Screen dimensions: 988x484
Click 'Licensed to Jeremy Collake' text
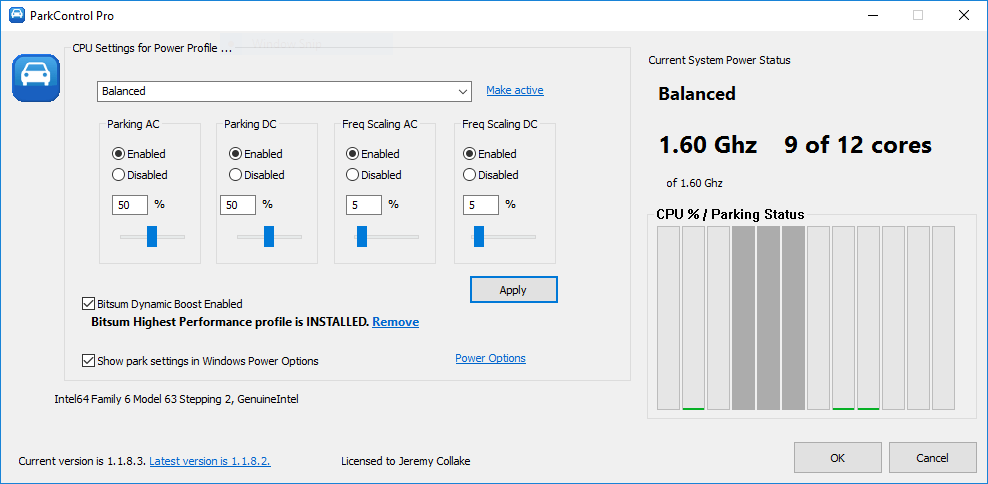click(406, 461)
